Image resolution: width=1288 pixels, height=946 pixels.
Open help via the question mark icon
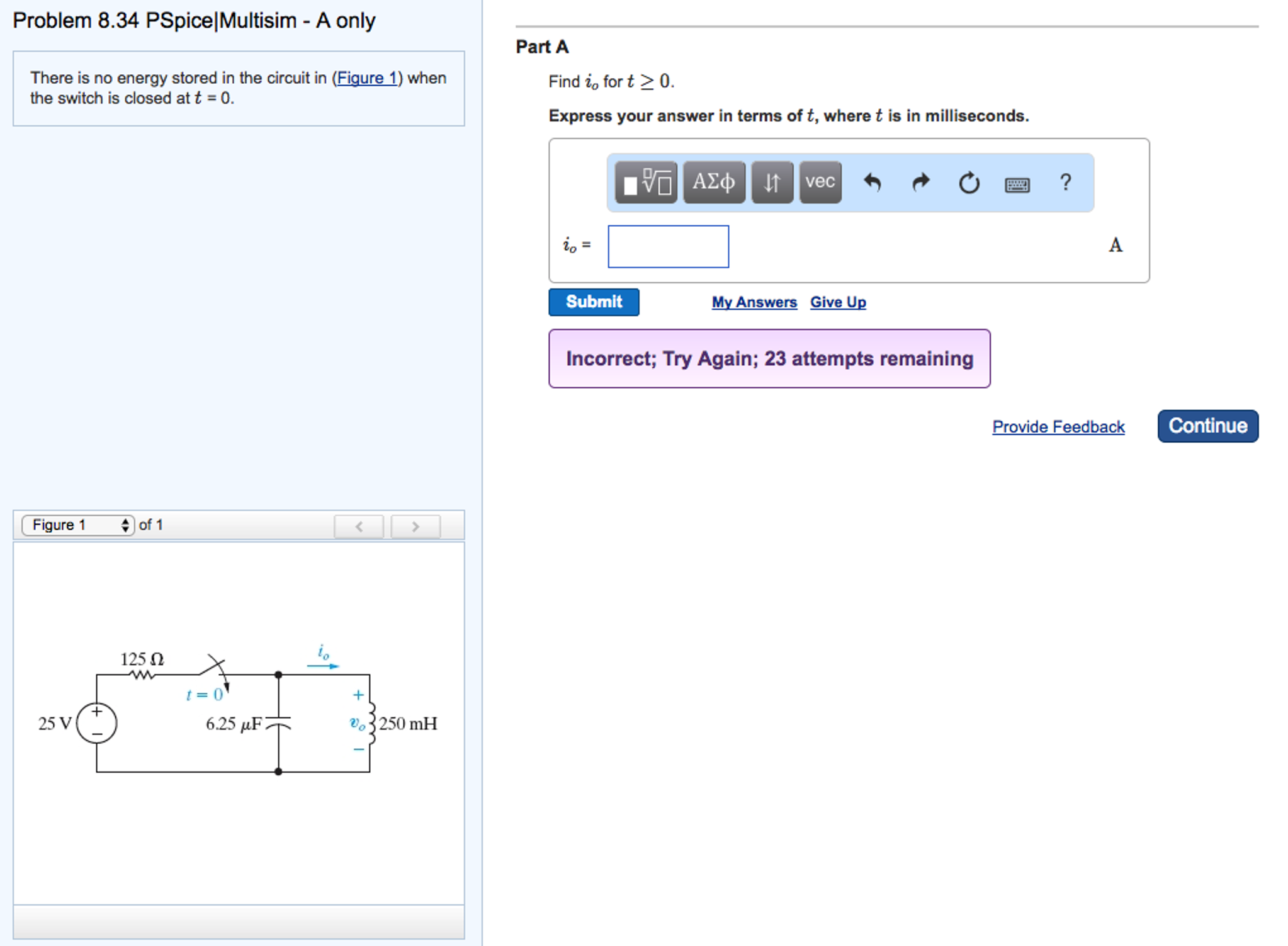pyautogui.click(x=1065, y=183)
